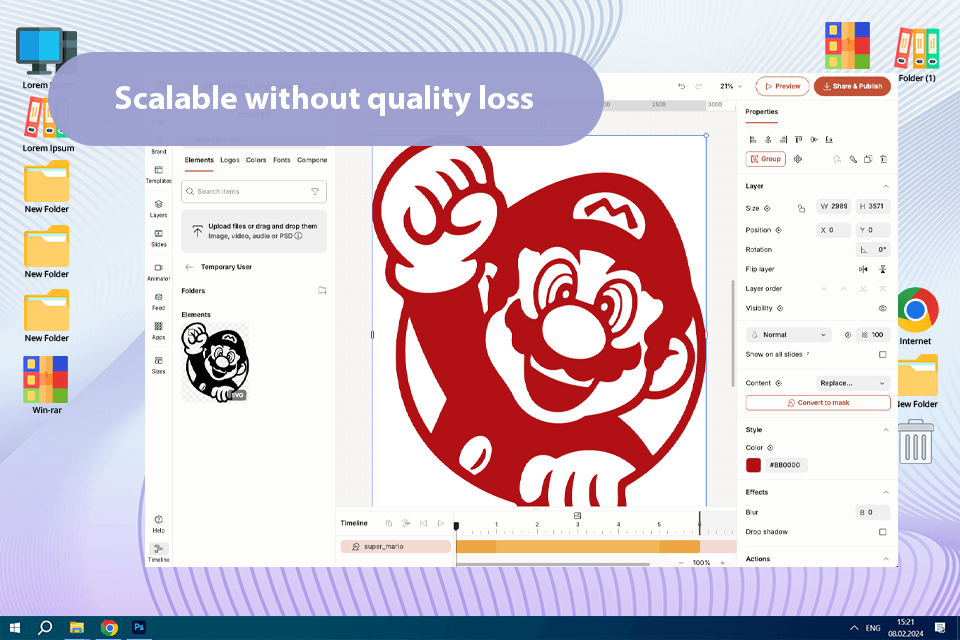Play the timeline animation
This screenshot has width=960, height=640.
441,523
